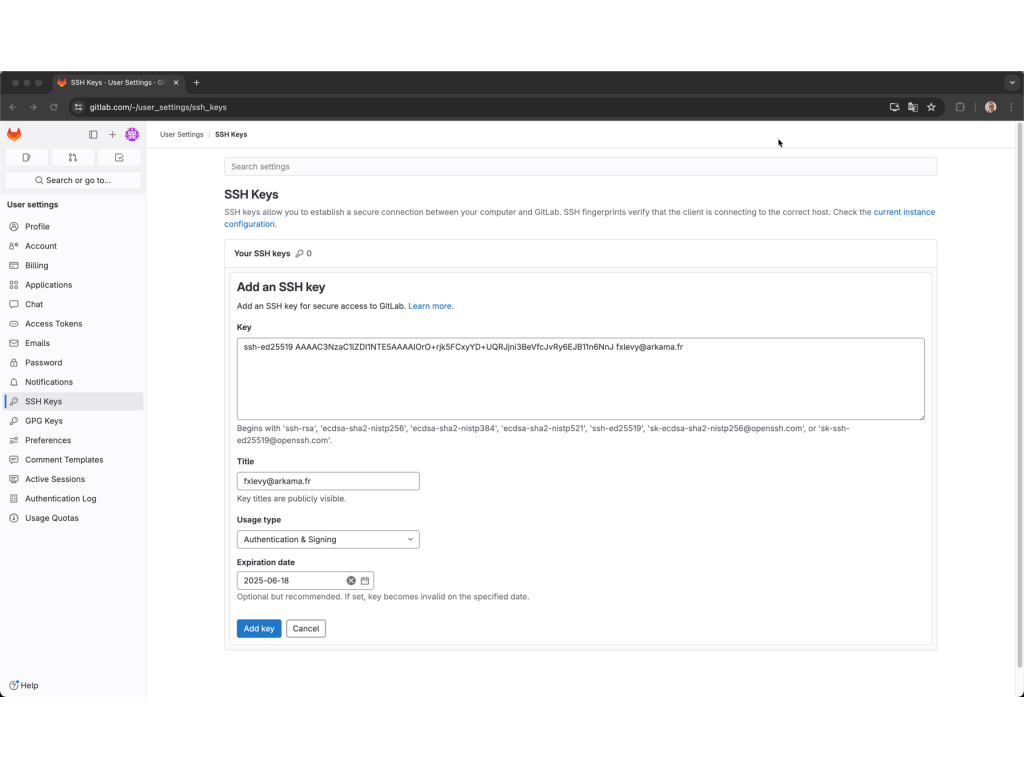
Task: Open the Usage type dropdown
Action: point(328,539)
